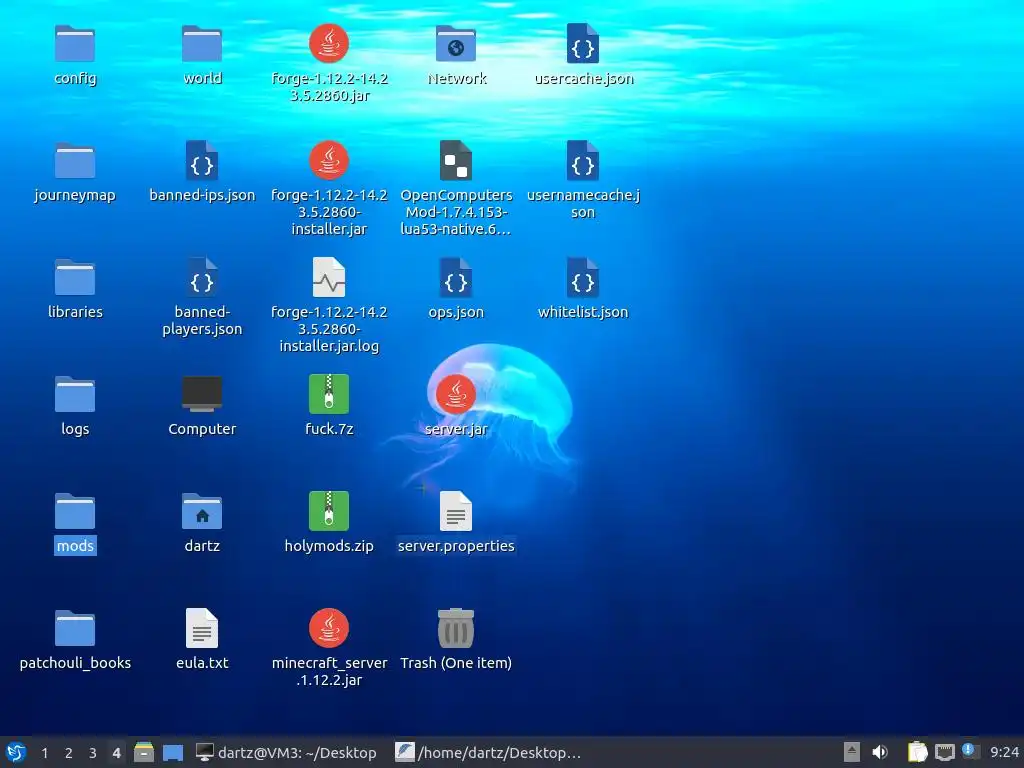Click the show desktop taskbar icon
Screen dimensions: 1024x768
[173, 753]
